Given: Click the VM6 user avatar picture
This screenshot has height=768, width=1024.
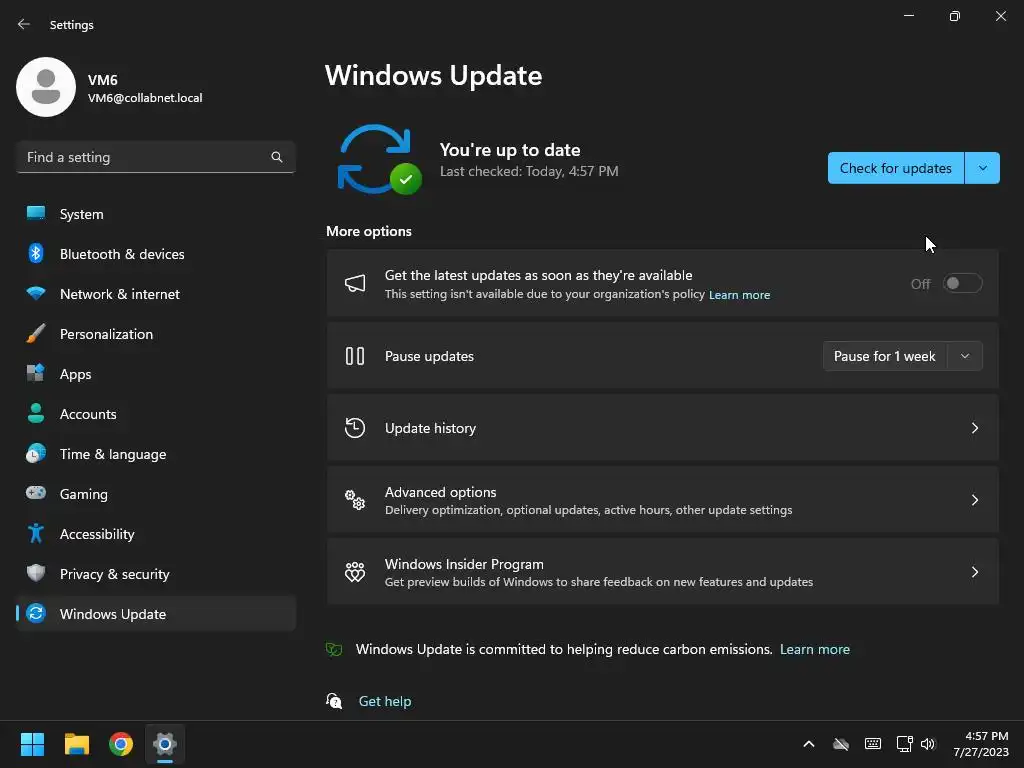Looking at the screenshot, I should (46, 87).
